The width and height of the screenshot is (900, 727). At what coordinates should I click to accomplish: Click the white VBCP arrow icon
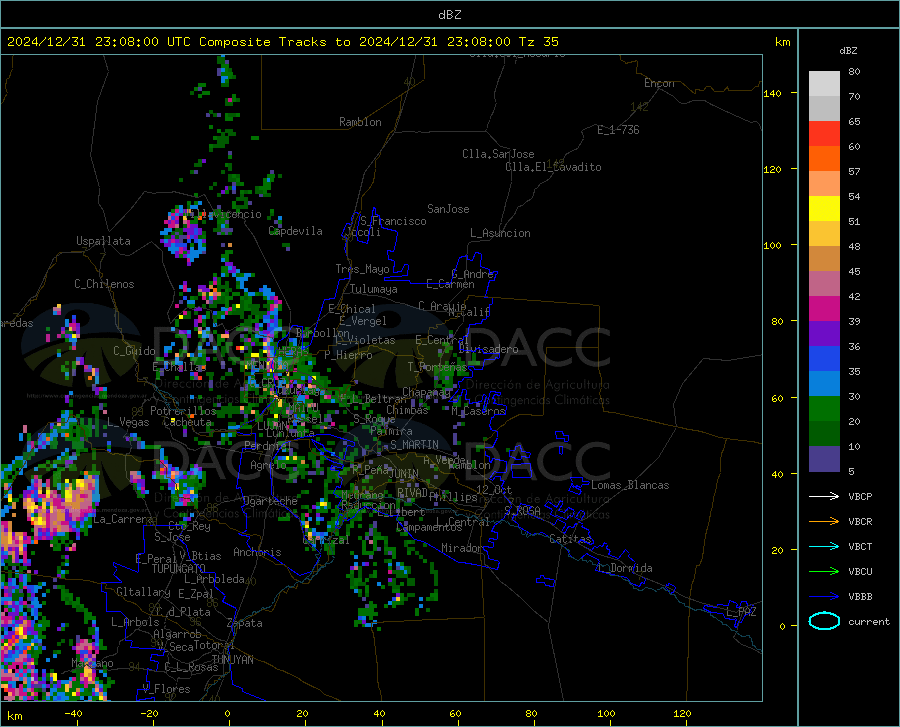[824, 496]
